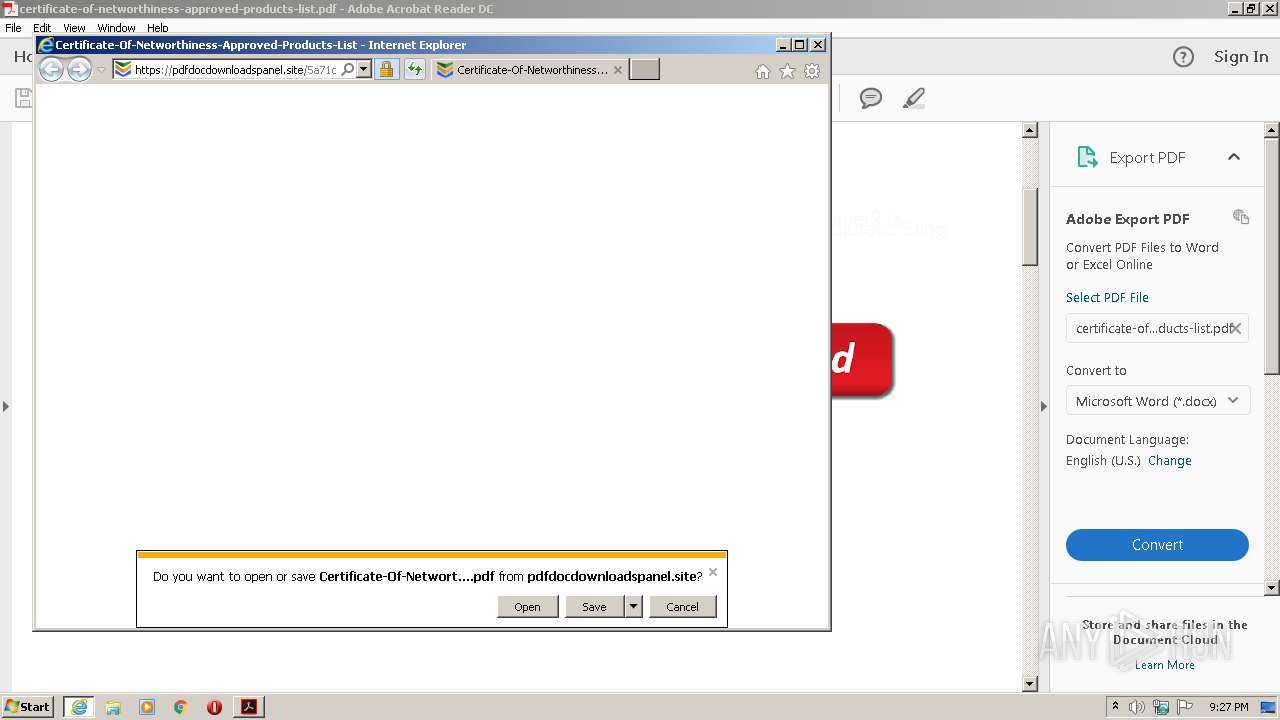Go forward in Internet Explorer

pyautogui.click(x=79, y=69)
